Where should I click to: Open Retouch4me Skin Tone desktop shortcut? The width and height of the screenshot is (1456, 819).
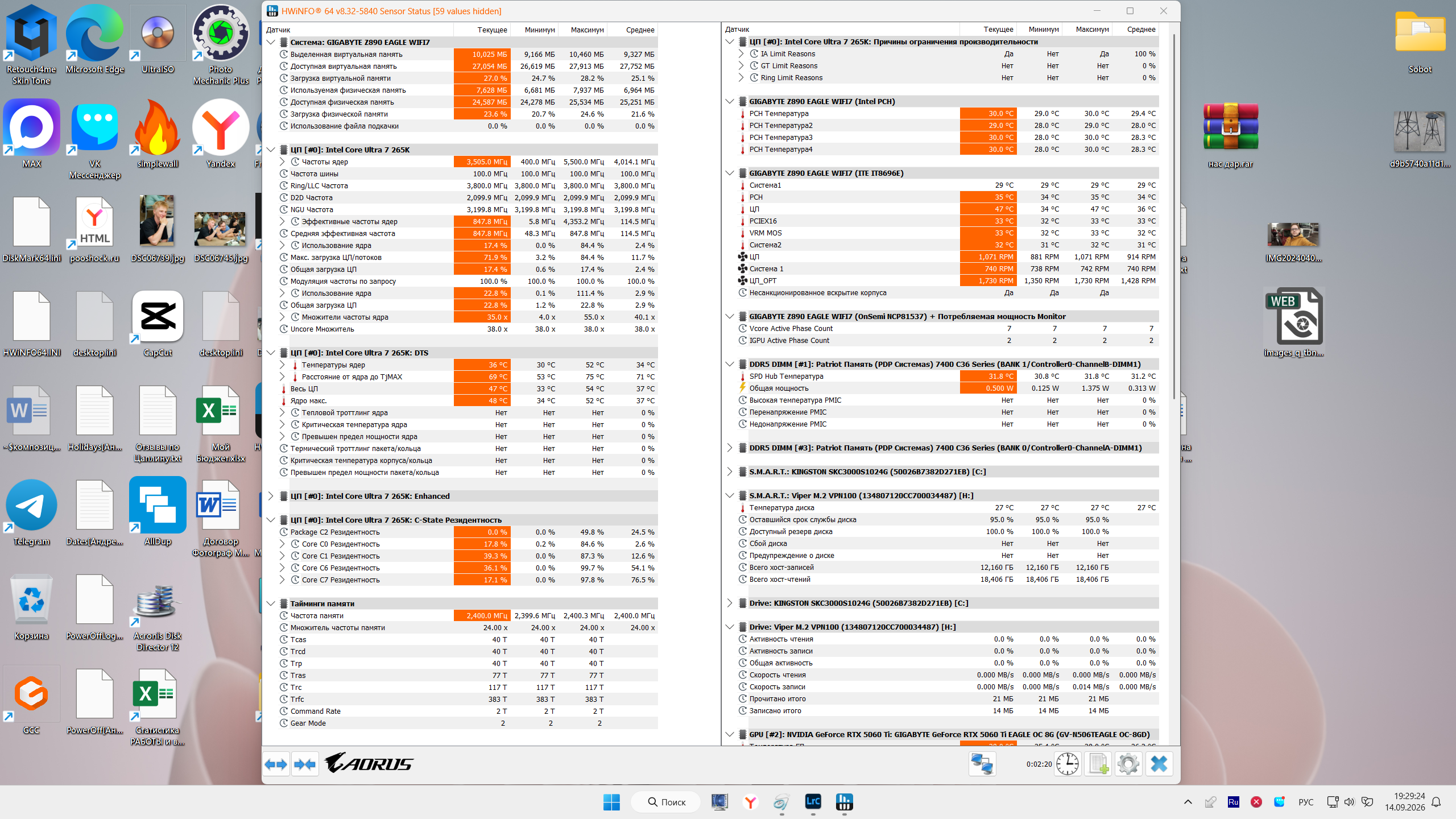(31, 44)
